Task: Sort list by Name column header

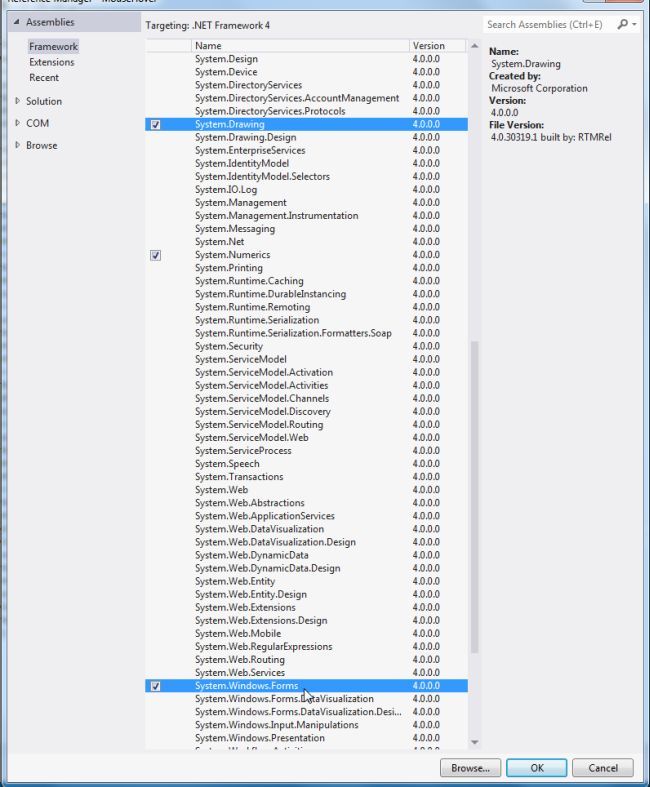Action: pyautogui.click(x=300, y=46)
